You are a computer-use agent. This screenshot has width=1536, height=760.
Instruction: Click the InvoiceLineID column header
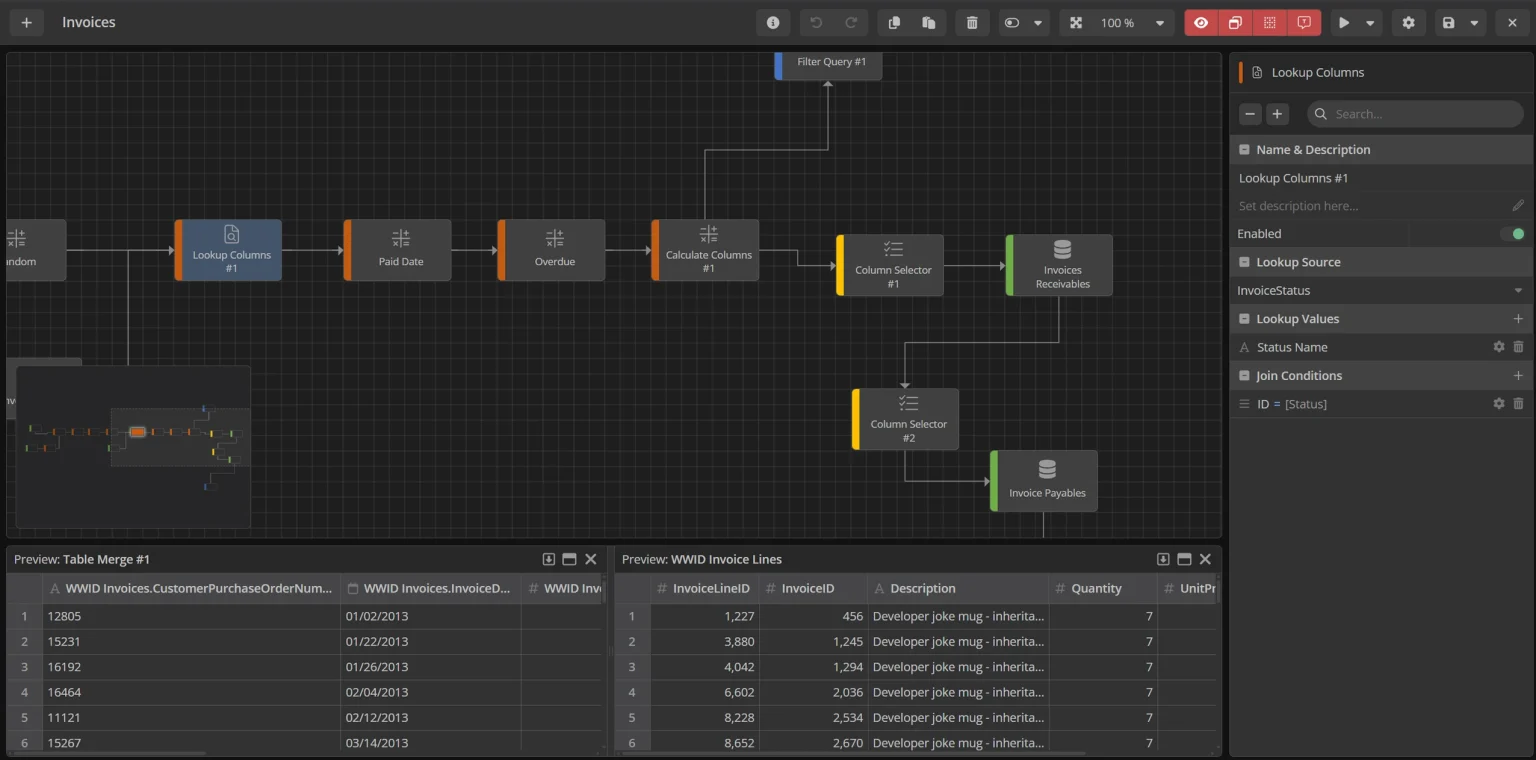click(705, 589)
